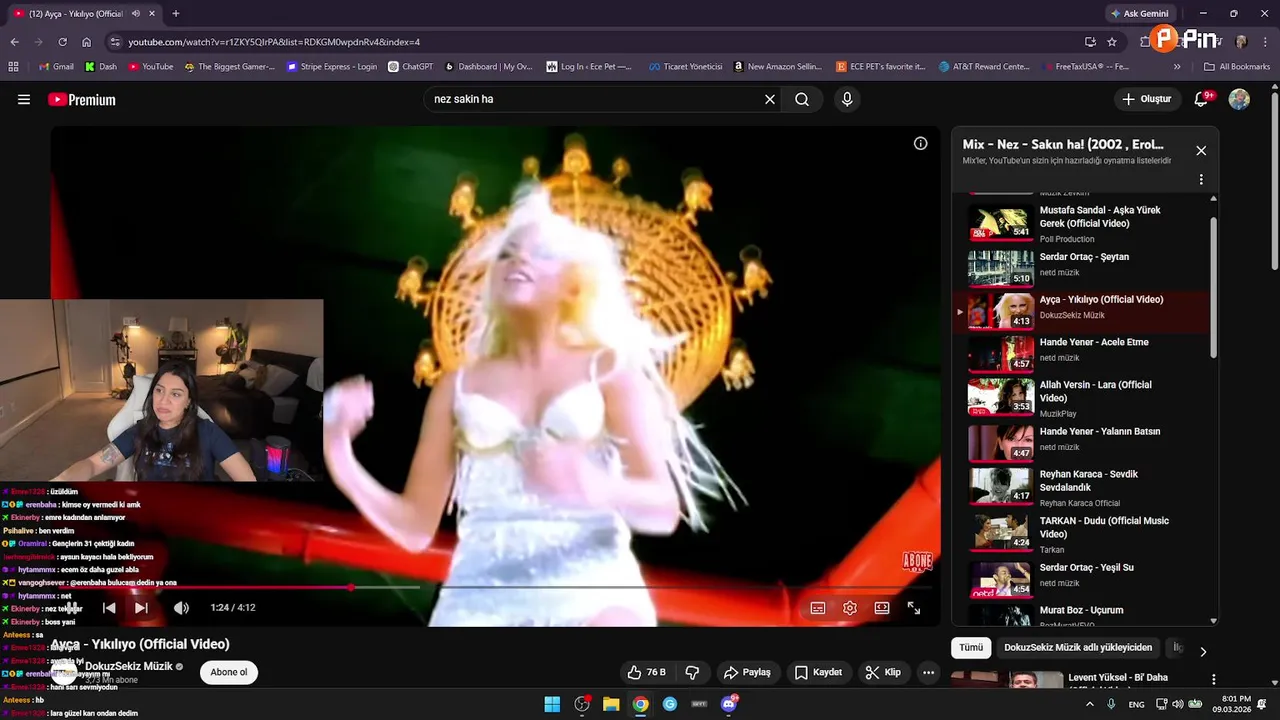
Task: Open Stripe Express - Login bookmark
Action: [x=332, y=67]
